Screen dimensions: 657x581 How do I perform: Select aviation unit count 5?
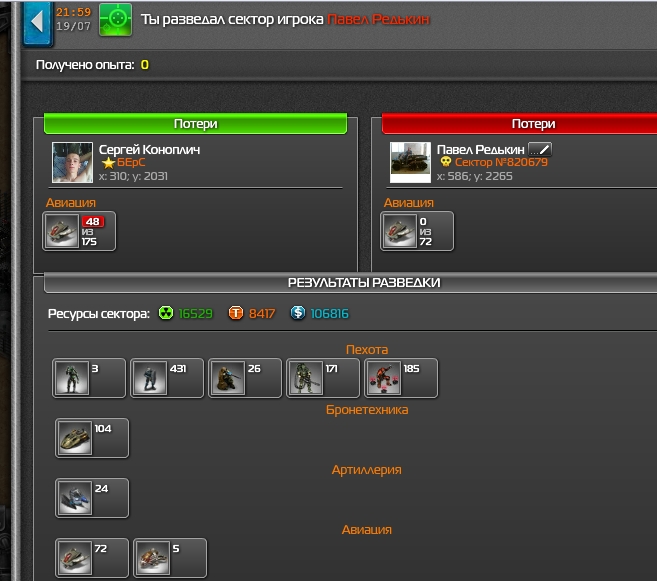pos(170,558)
